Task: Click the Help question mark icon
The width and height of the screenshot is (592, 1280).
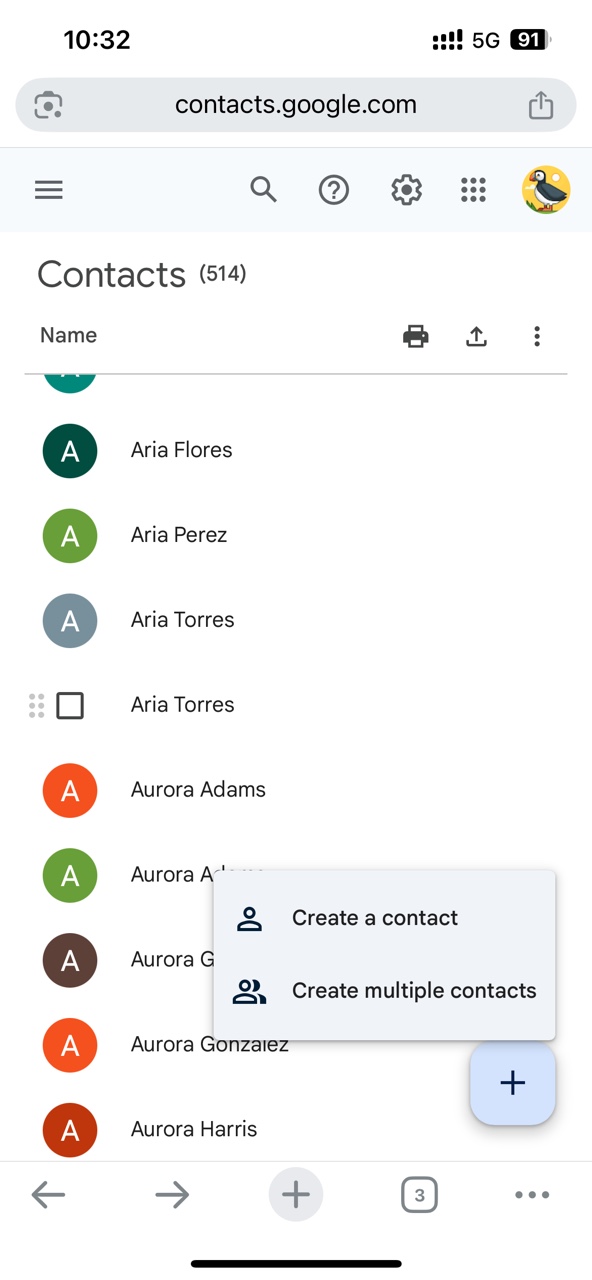Action: (x=333, y=189)
